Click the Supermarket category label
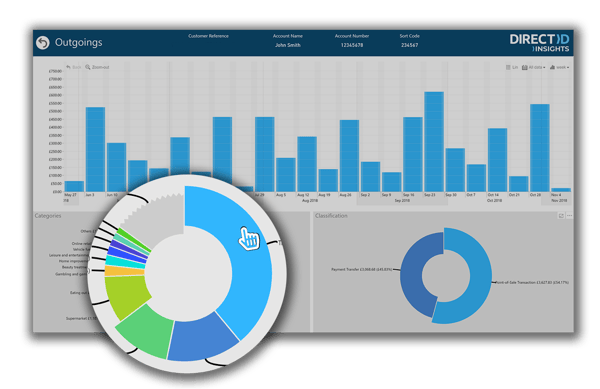 (82, 318)
